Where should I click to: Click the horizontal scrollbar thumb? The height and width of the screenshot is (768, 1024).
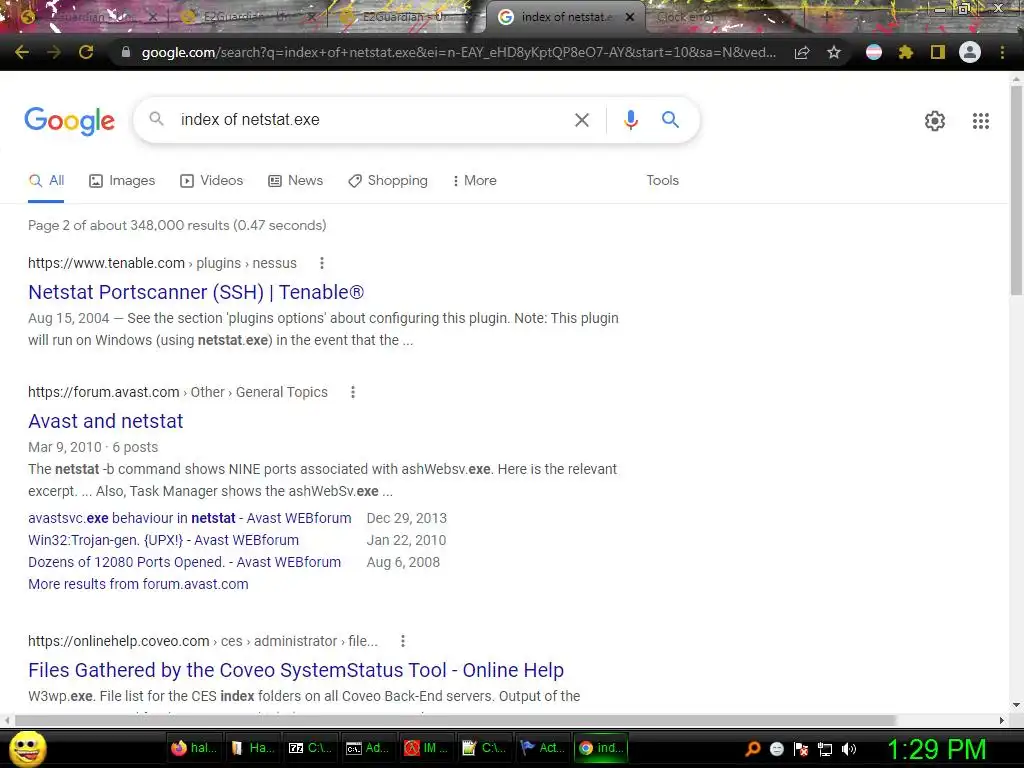455,720
